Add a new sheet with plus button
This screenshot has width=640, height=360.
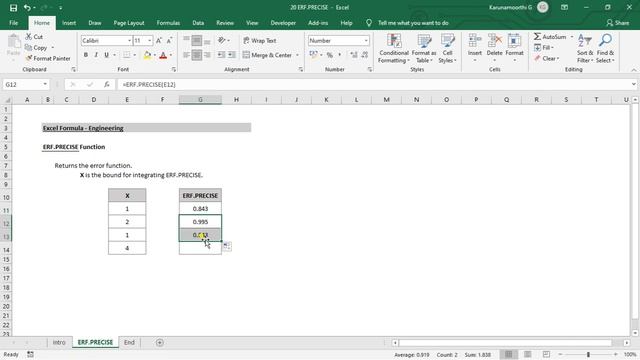(x=160, y=342)
